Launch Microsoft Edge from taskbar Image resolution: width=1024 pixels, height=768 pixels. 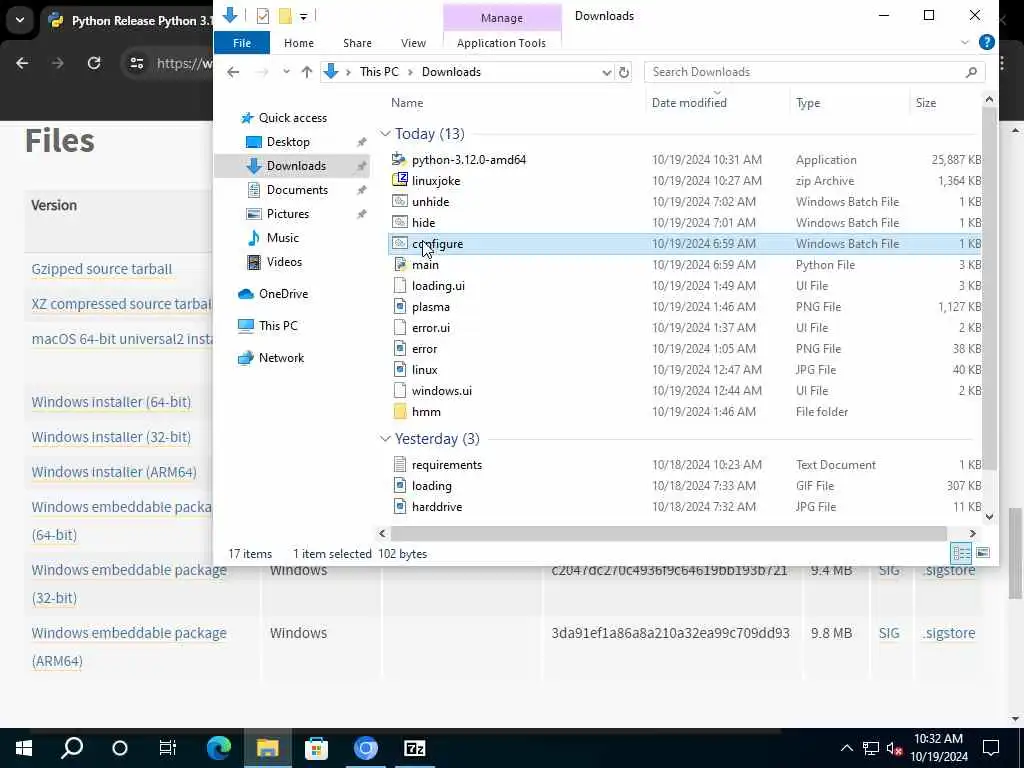click(219, 748)
